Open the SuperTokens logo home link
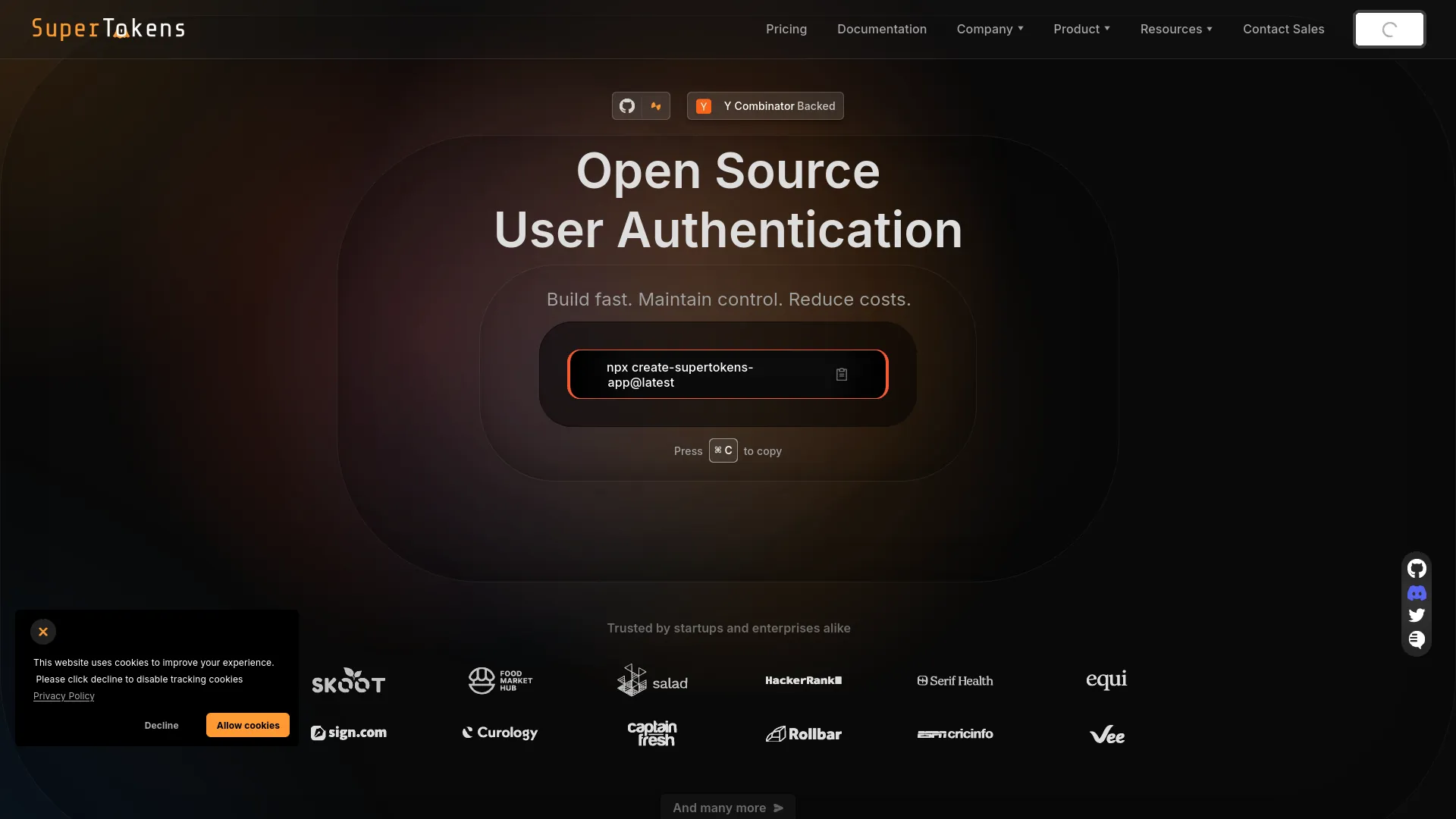1456x819 pixels. click(x=108, y=29)
